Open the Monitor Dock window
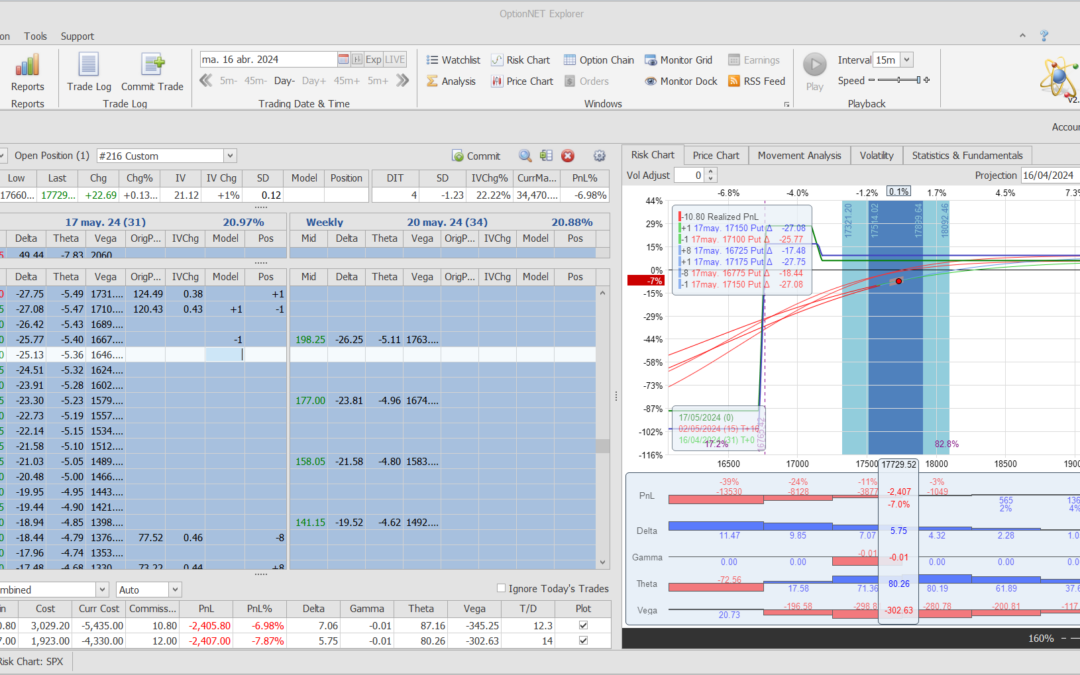The image size is (1080, 675). 681,81
